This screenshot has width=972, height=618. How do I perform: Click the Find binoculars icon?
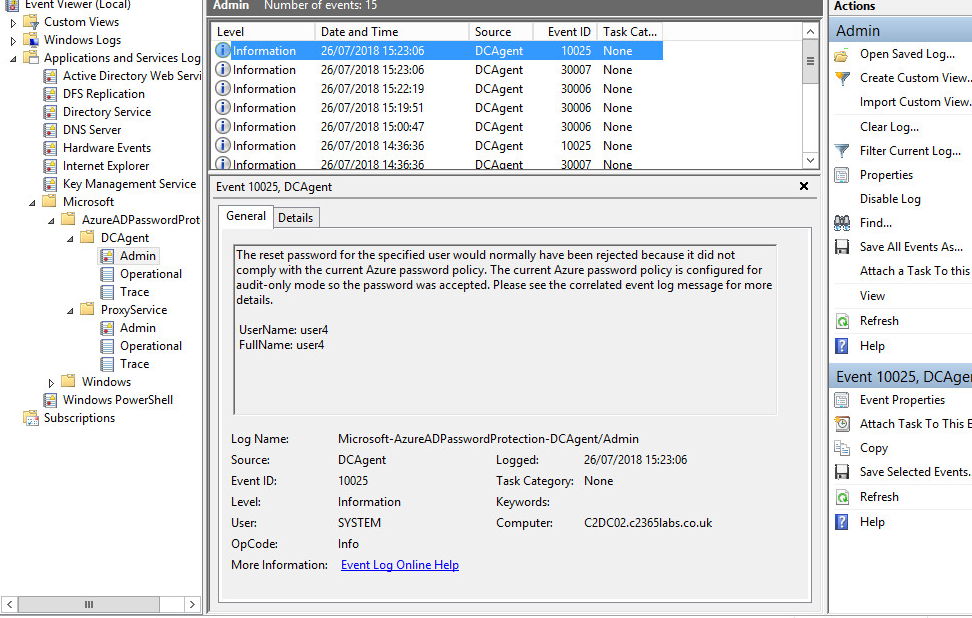coord(843,222)
